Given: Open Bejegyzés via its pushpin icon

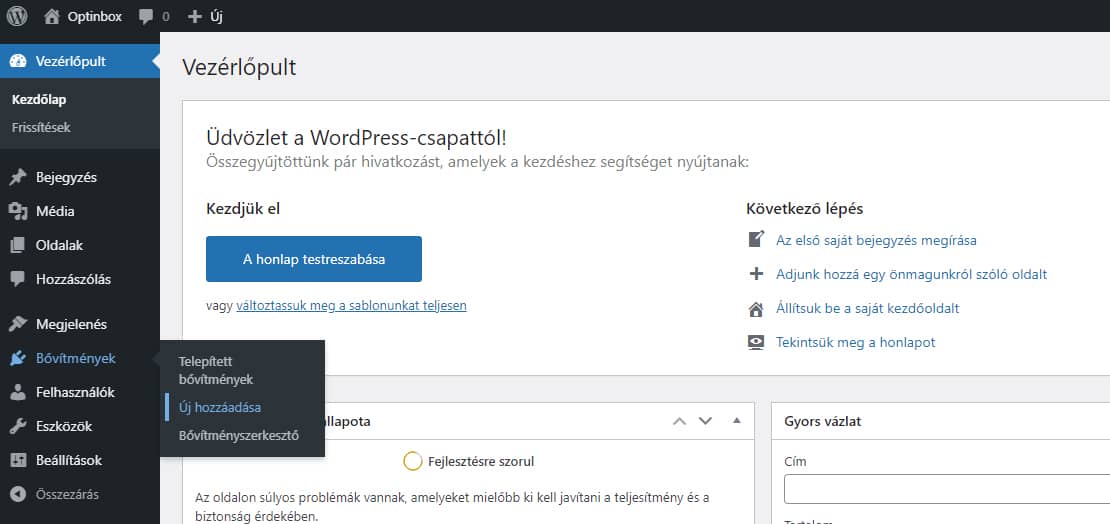Looking at the screenshot, I should coord(18,178).
